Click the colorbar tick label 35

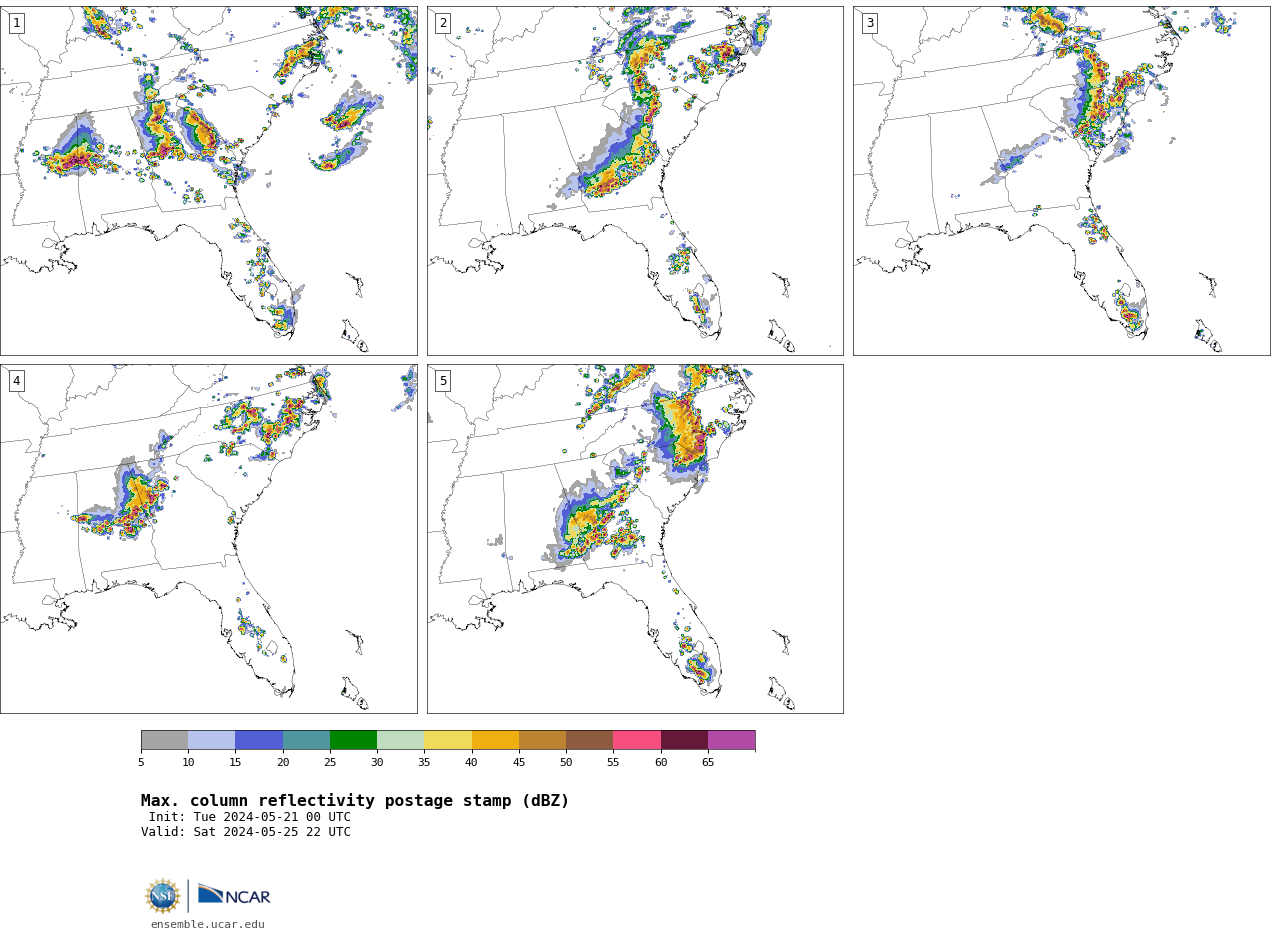(424, 762)
